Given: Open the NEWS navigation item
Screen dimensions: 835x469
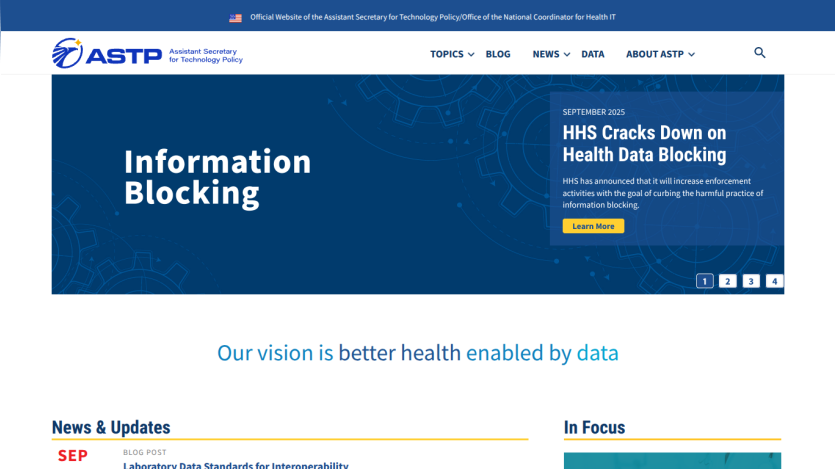Looking at the screenshot, I should [546, 54].
